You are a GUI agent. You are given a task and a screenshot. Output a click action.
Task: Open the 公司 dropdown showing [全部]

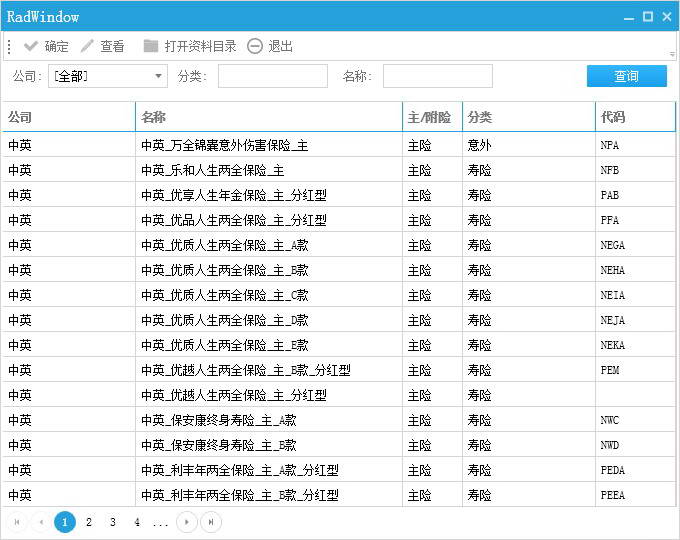pos(108,76)
